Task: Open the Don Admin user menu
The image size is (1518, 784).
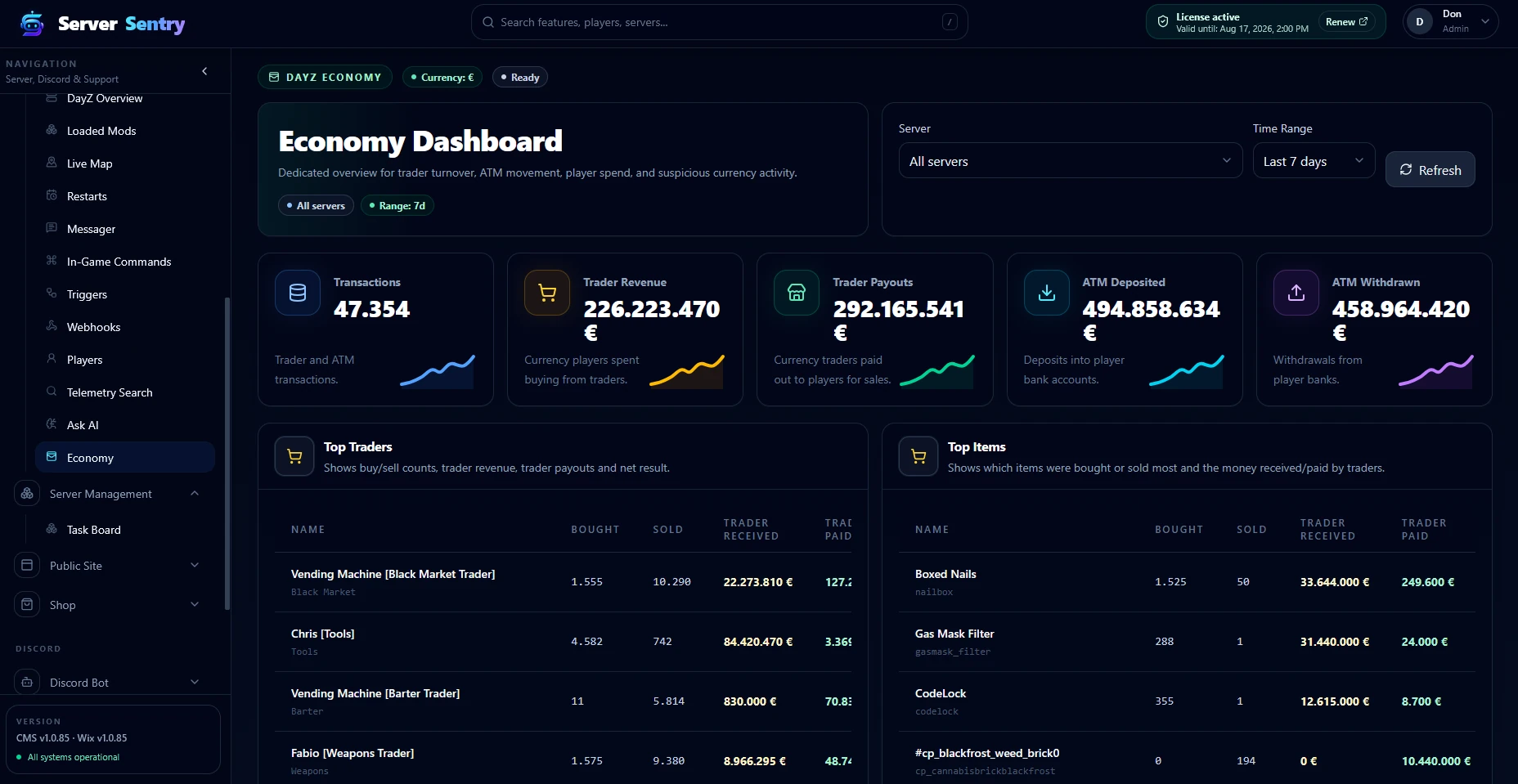Action: [1451, 22]
